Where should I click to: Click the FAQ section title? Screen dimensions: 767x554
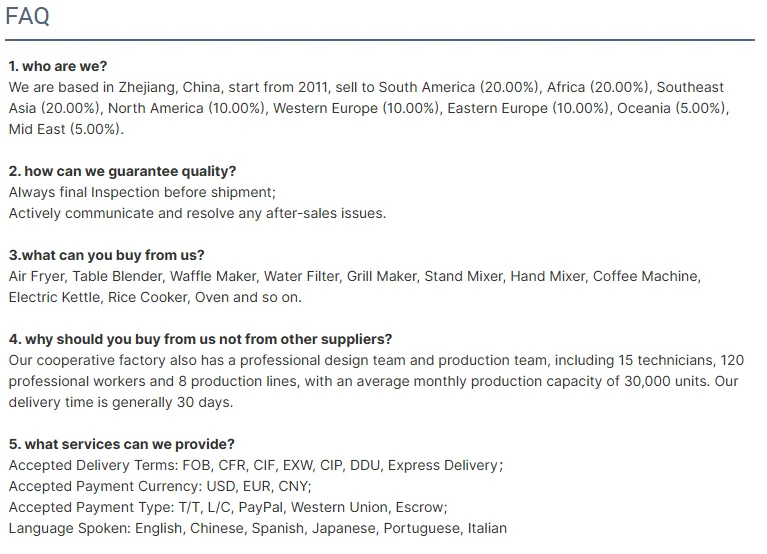[x=27, y=17]
